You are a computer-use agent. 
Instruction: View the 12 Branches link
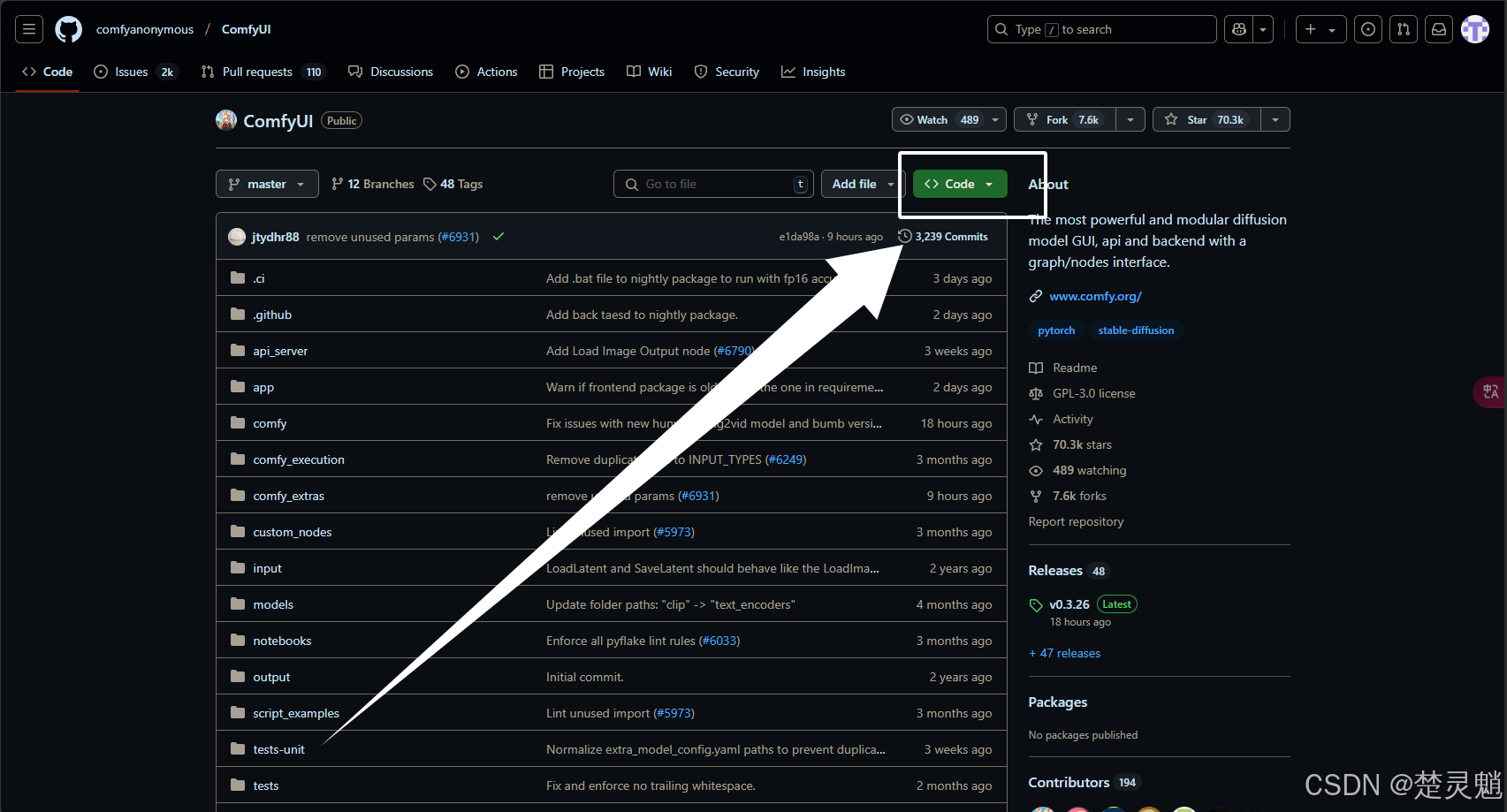tap(372, 184)
